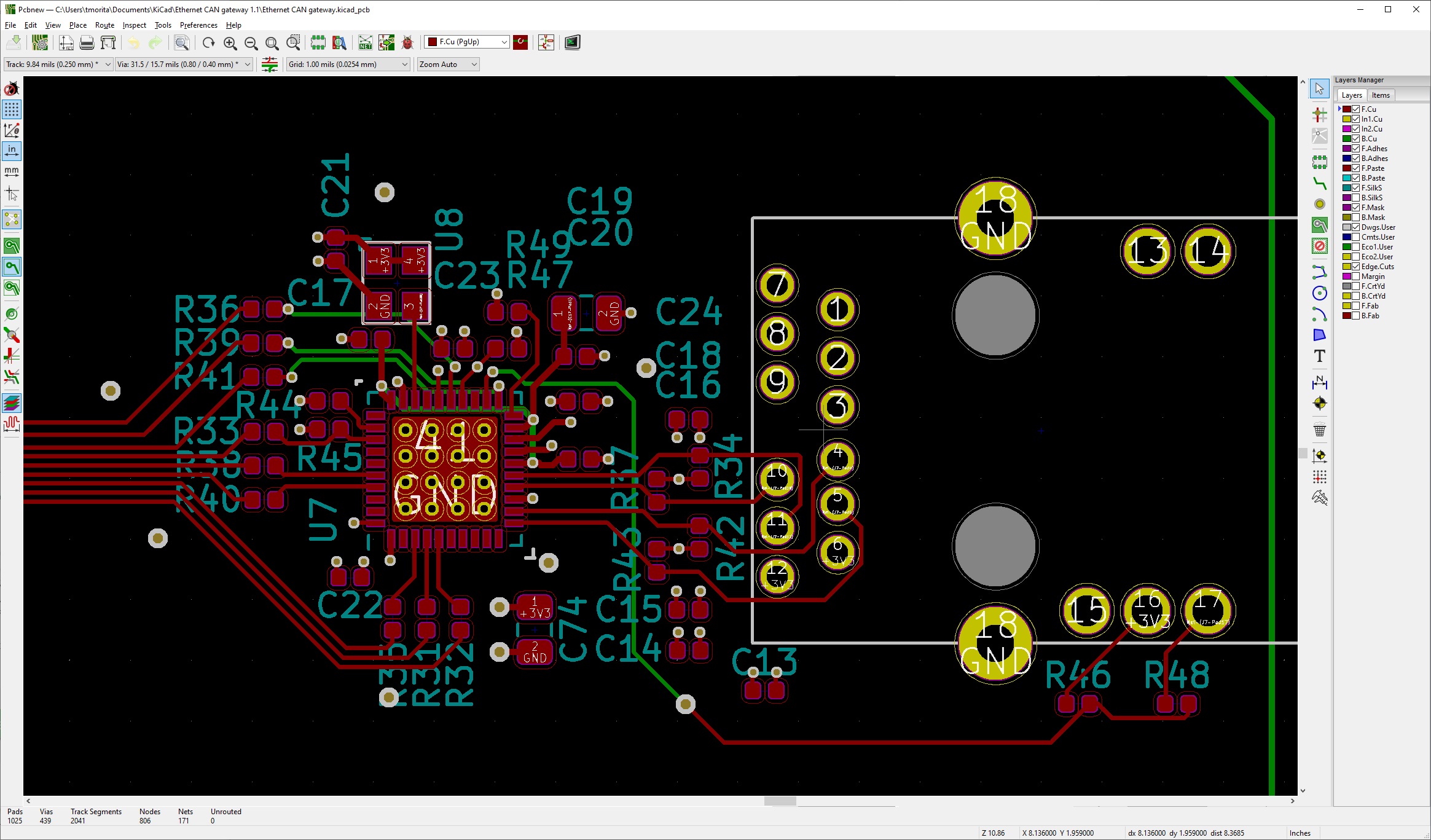
Task: Open the Inspect menu
Action: [x=135, y=25]
